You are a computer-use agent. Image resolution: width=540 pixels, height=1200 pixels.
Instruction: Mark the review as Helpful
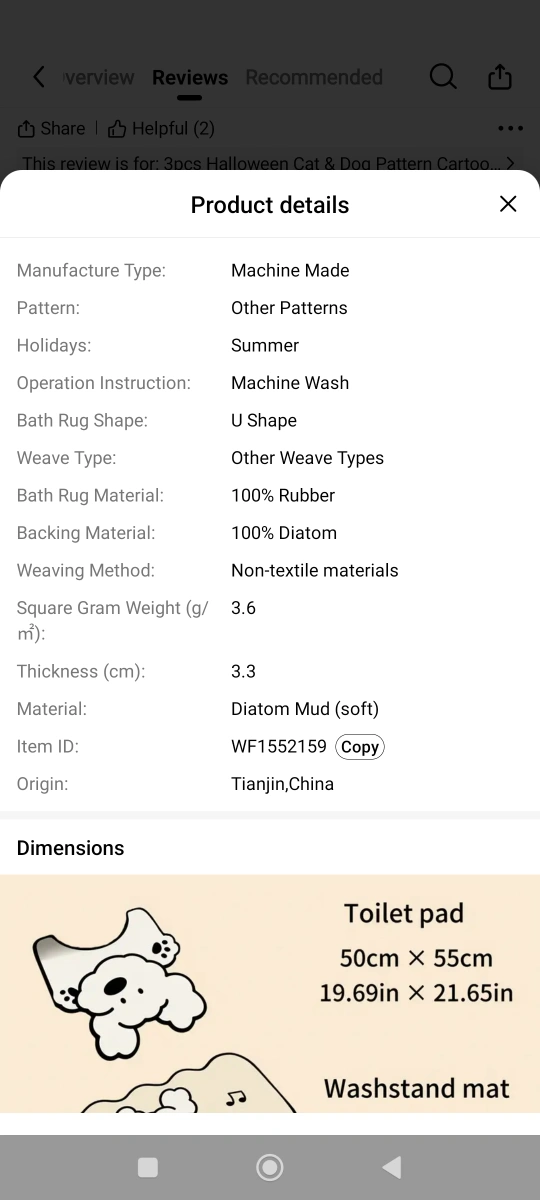[161, 129]
